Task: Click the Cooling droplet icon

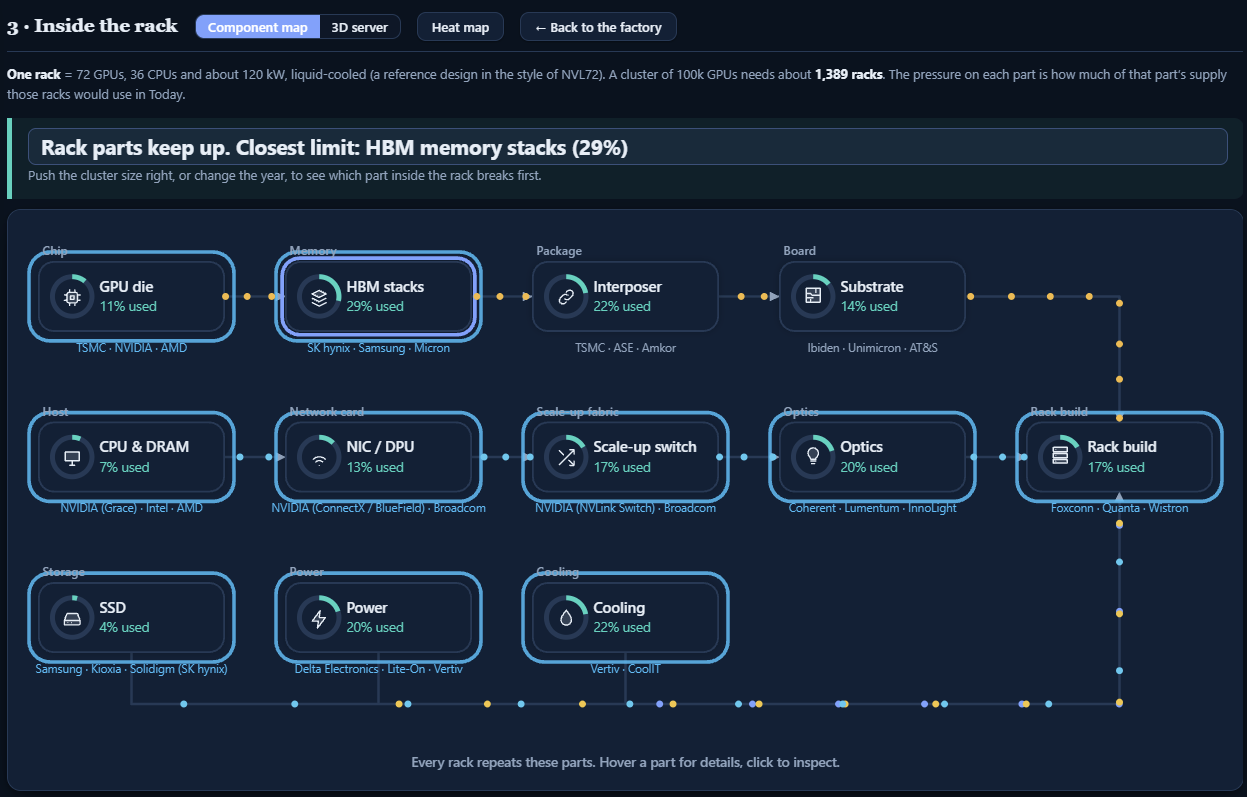Action: point(566,618)
